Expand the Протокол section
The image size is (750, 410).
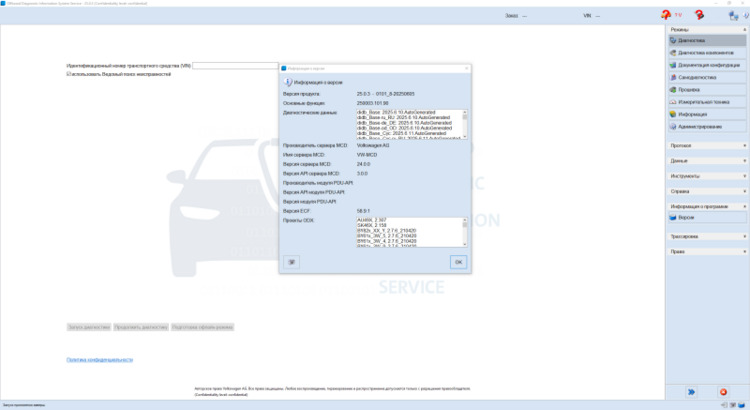706,146
